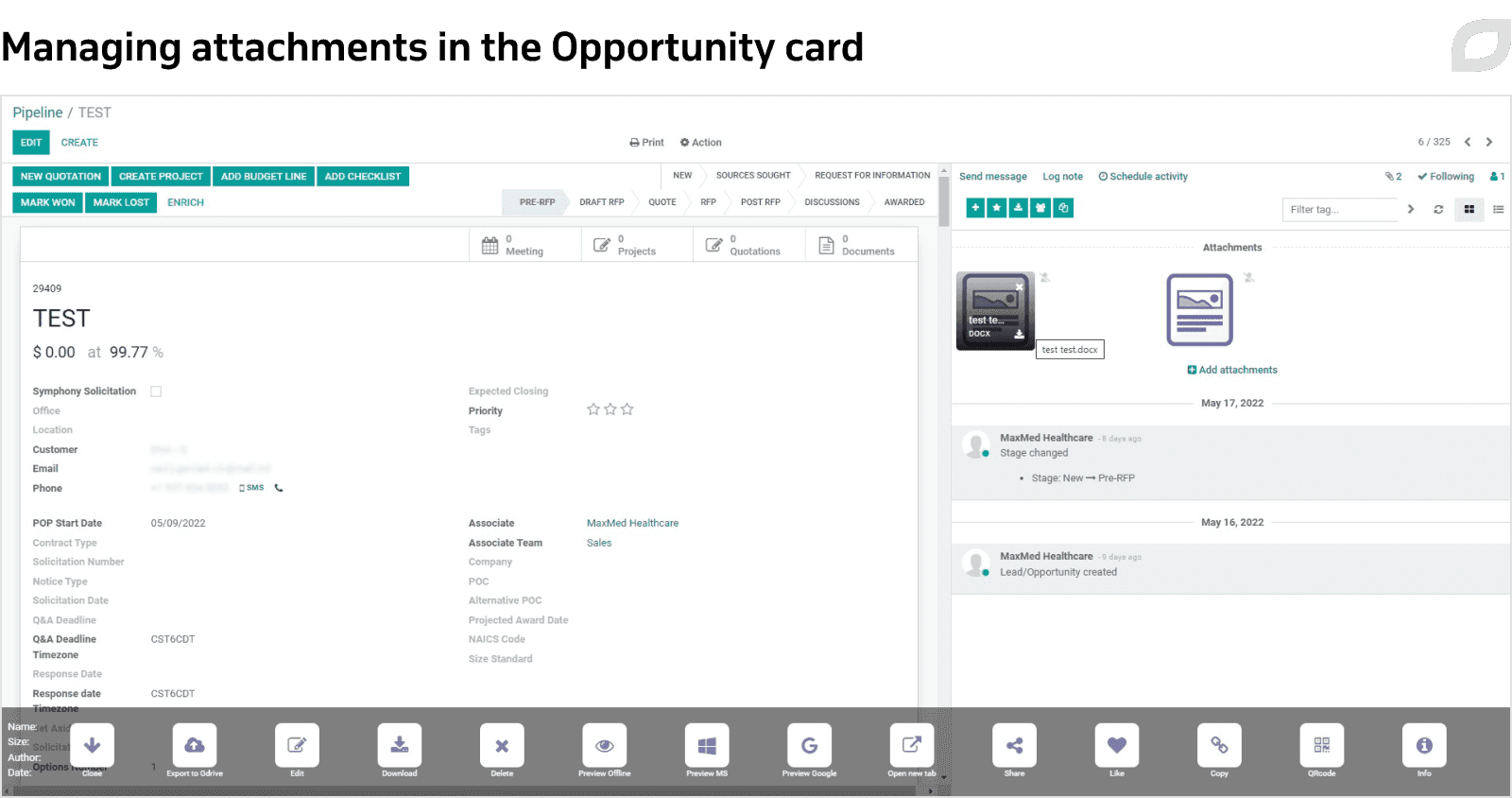Click CREATE PROJECT button
Screen dimensions: 1512x798
[161, 177]
